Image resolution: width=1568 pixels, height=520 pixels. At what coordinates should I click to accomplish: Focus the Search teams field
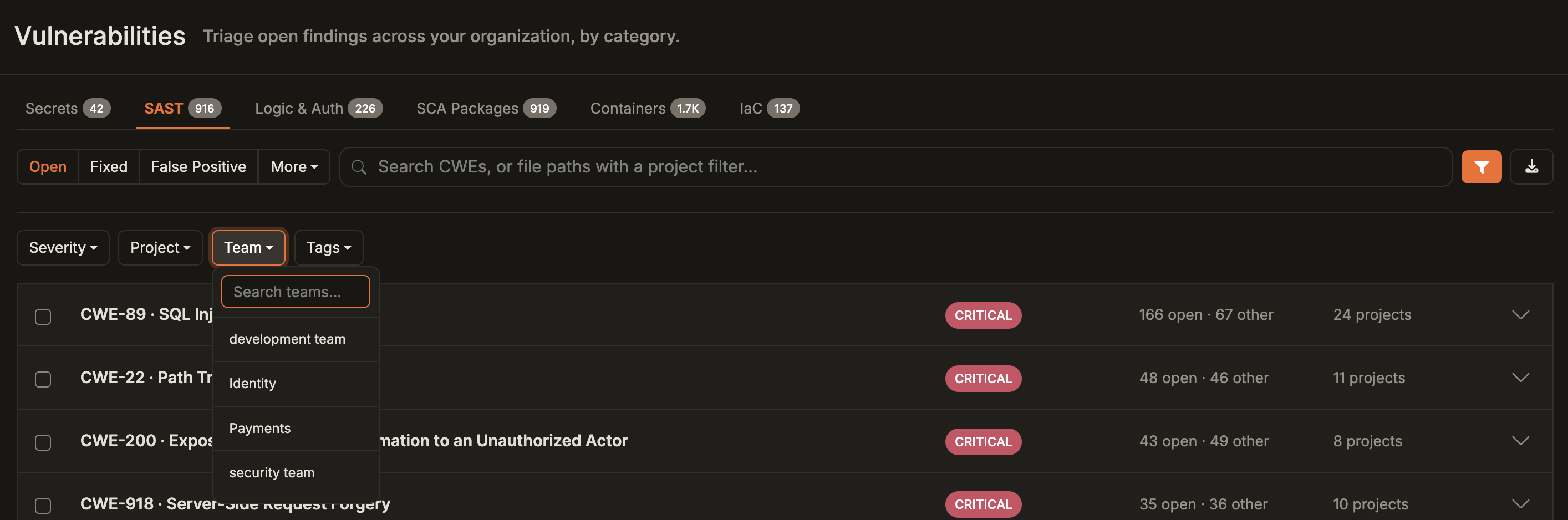click(x=296, y=292)
